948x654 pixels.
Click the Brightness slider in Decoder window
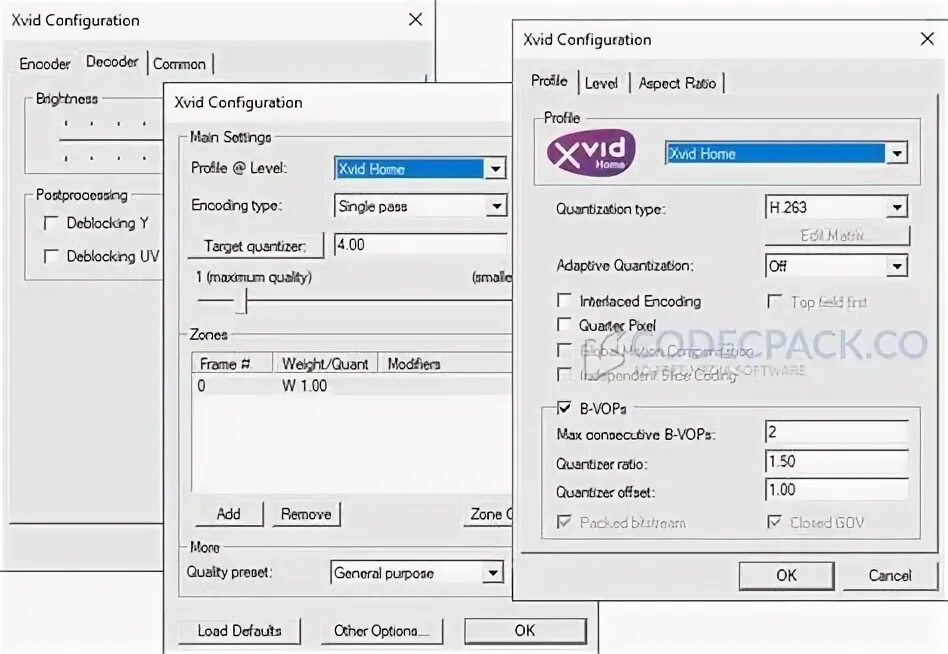coord(111,140)
